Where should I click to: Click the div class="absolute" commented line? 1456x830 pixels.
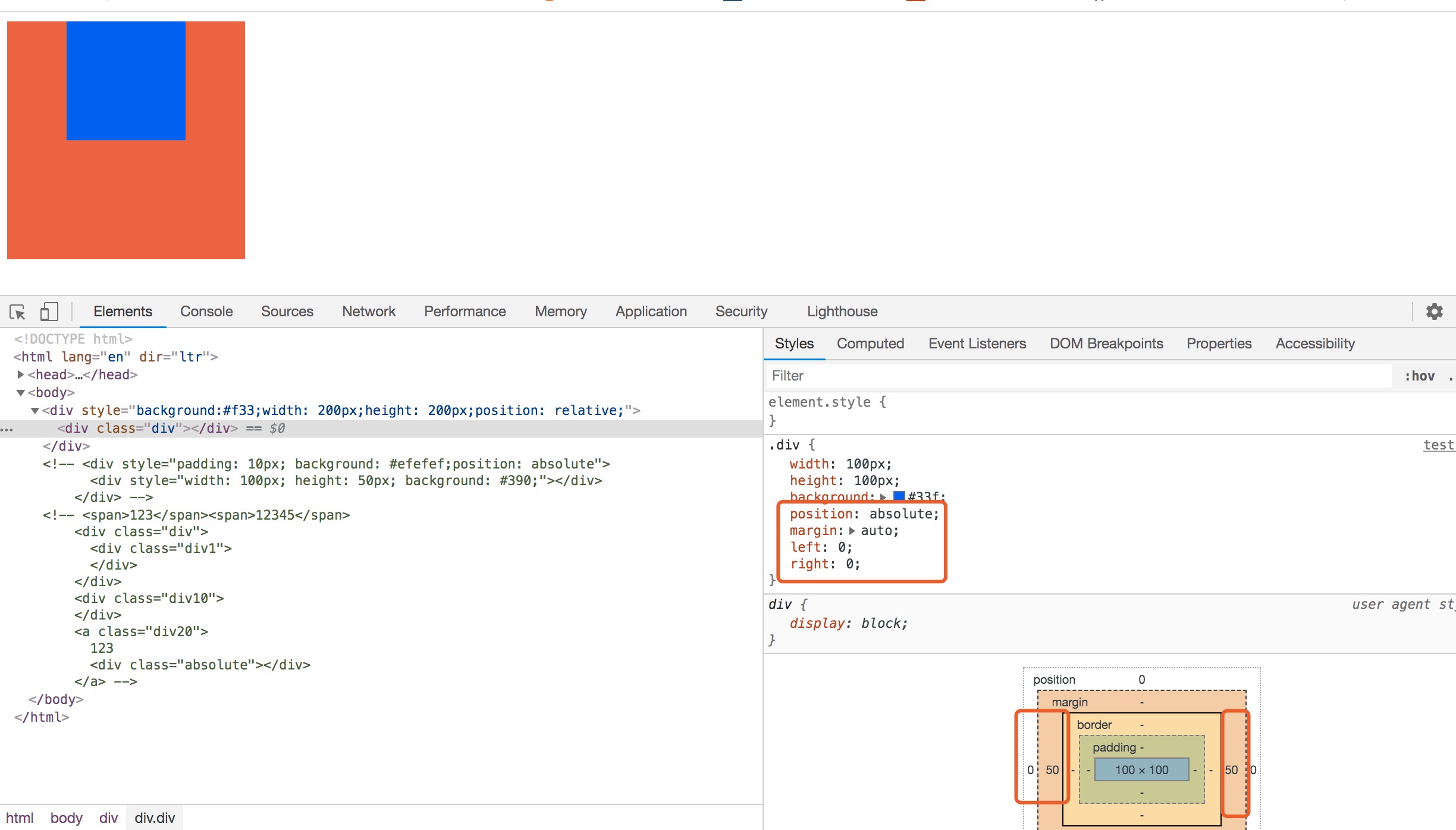point(200,665)
